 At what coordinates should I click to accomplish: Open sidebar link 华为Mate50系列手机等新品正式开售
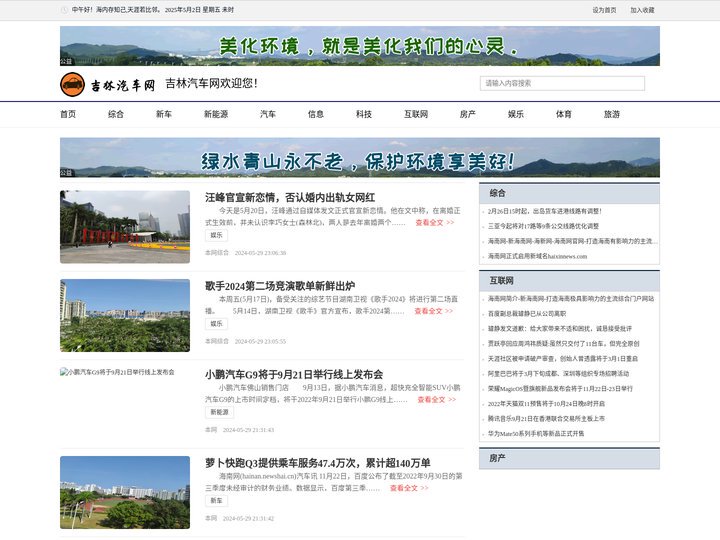coord(536,433)
